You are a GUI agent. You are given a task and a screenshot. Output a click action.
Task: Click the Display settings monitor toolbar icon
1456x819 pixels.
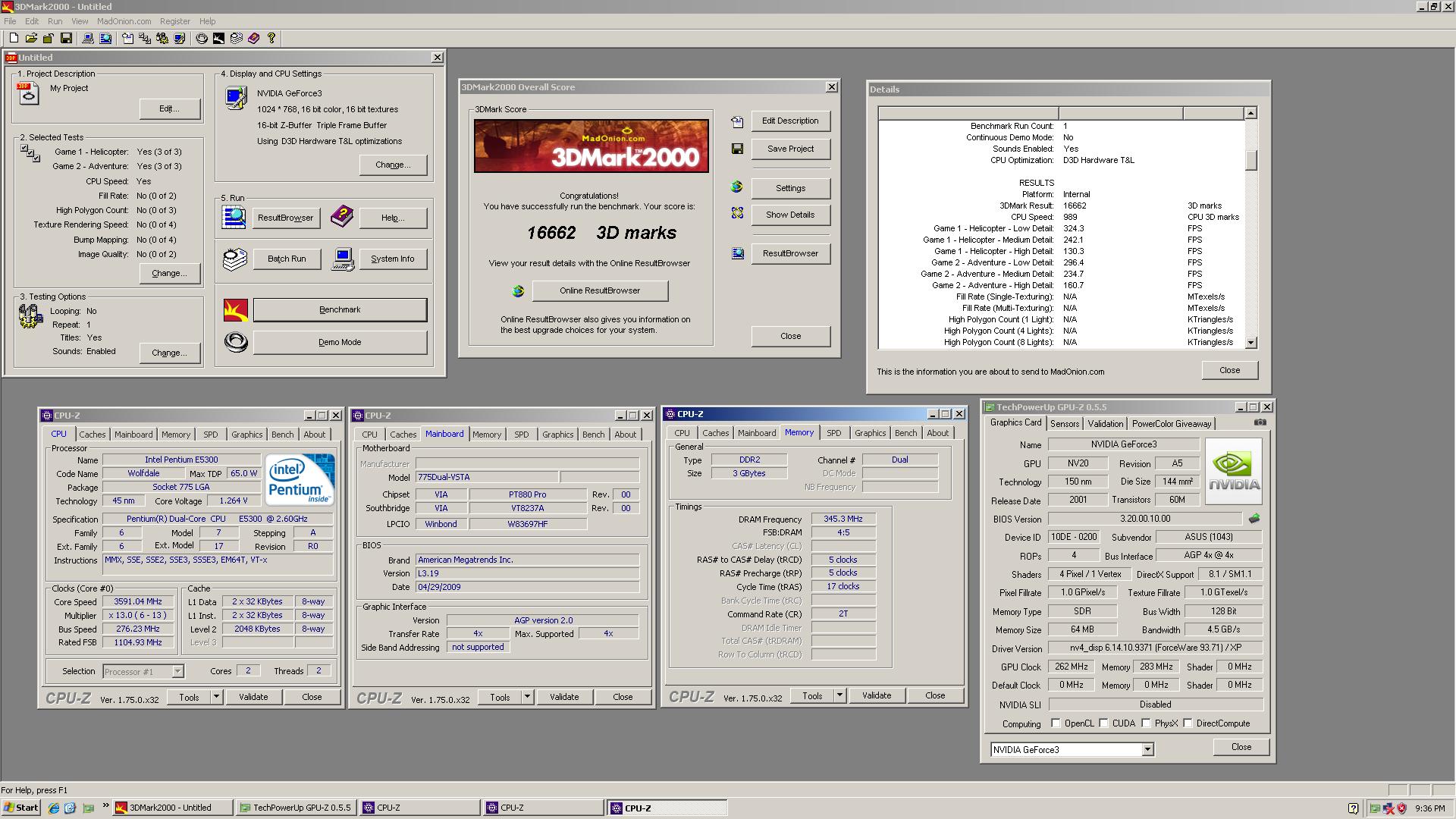pos(180,38)
